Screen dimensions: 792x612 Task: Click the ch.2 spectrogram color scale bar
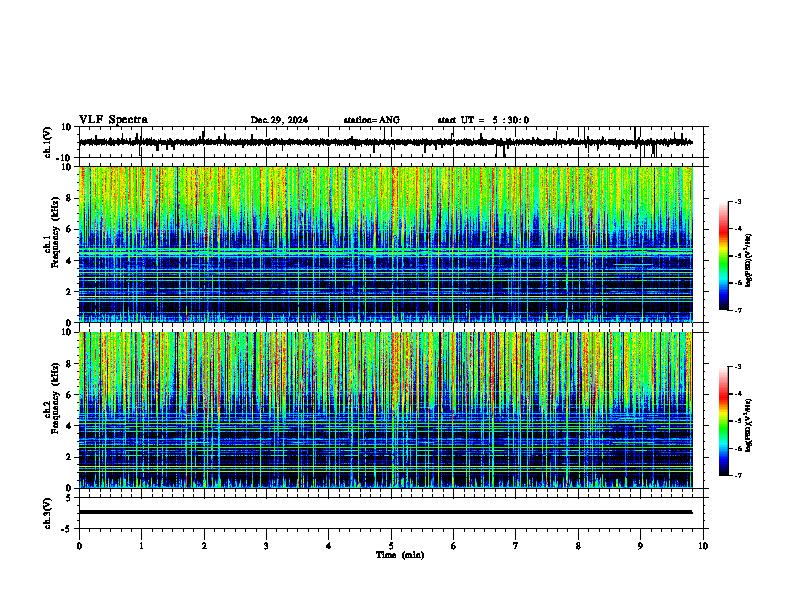pos(723,421)
